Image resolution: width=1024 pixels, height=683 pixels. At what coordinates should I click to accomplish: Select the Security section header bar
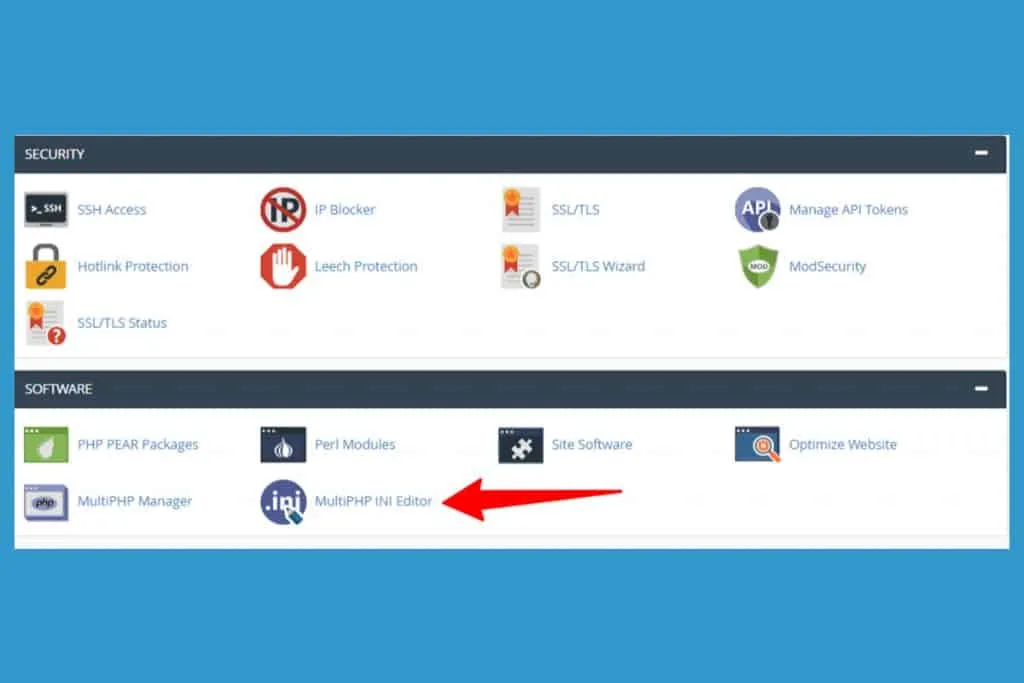pyautogui.click(x=510, y=154)
